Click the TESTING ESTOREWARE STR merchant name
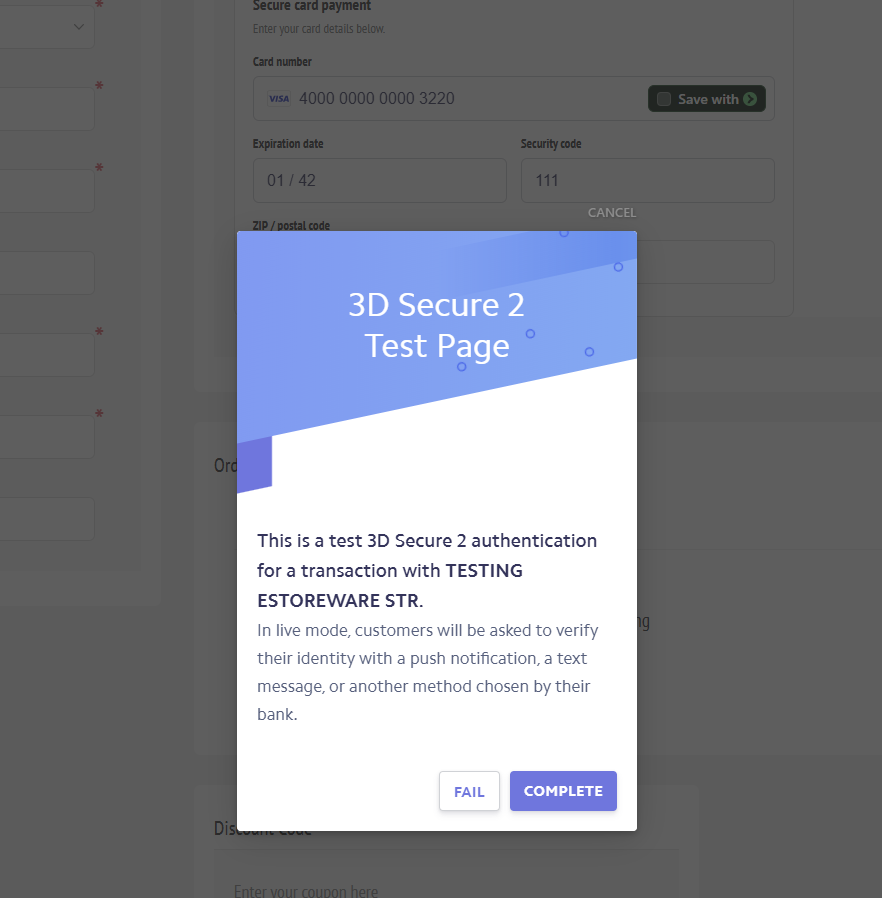The height and width of the screenshot is (898, 882). [389, 585]
